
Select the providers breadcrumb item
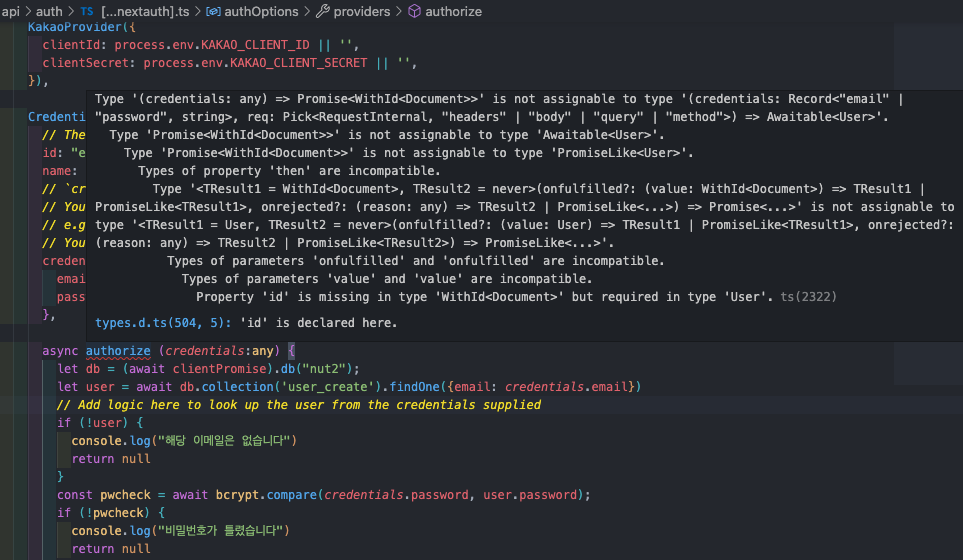coord(362,11)
